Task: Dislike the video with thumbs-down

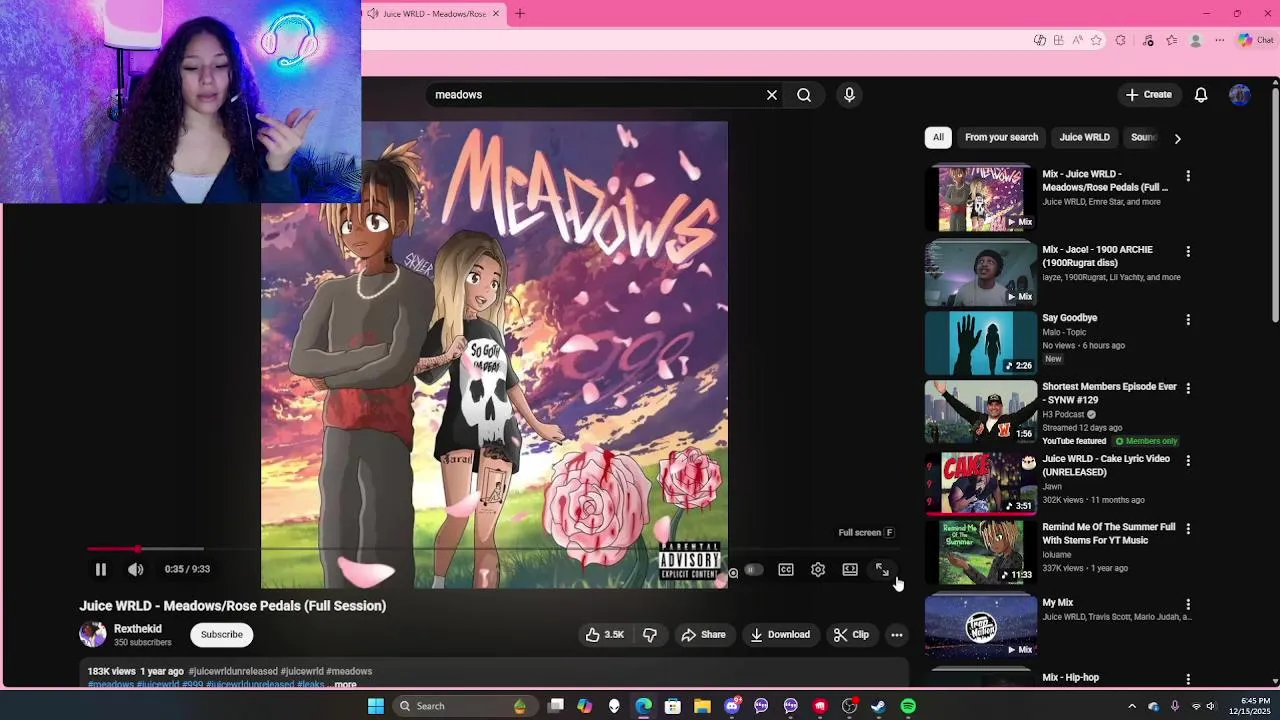Action: coord(650,635)
